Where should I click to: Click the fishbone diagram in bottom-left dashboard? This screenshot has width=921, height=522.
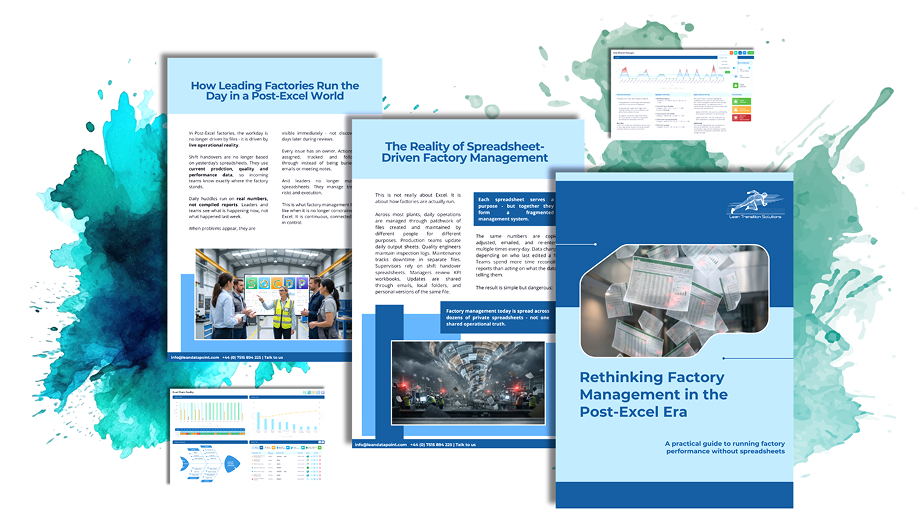coord(209,464)
